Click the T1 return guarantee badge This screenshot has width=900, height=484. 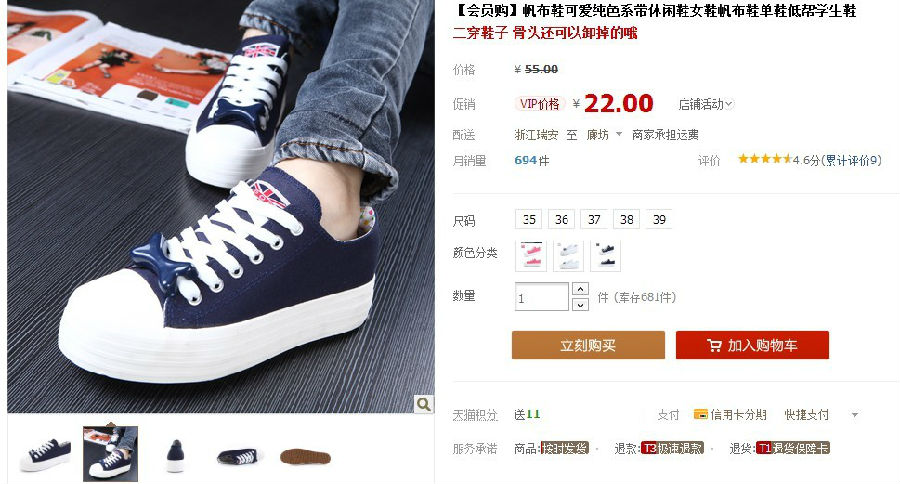click(793, 448)
